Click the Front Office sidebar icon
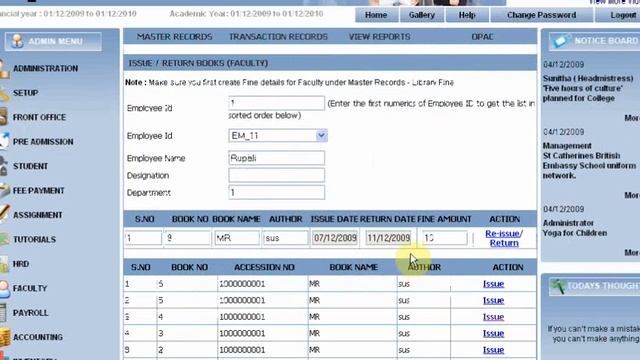The image size is (640, 360). coord(4,117)
